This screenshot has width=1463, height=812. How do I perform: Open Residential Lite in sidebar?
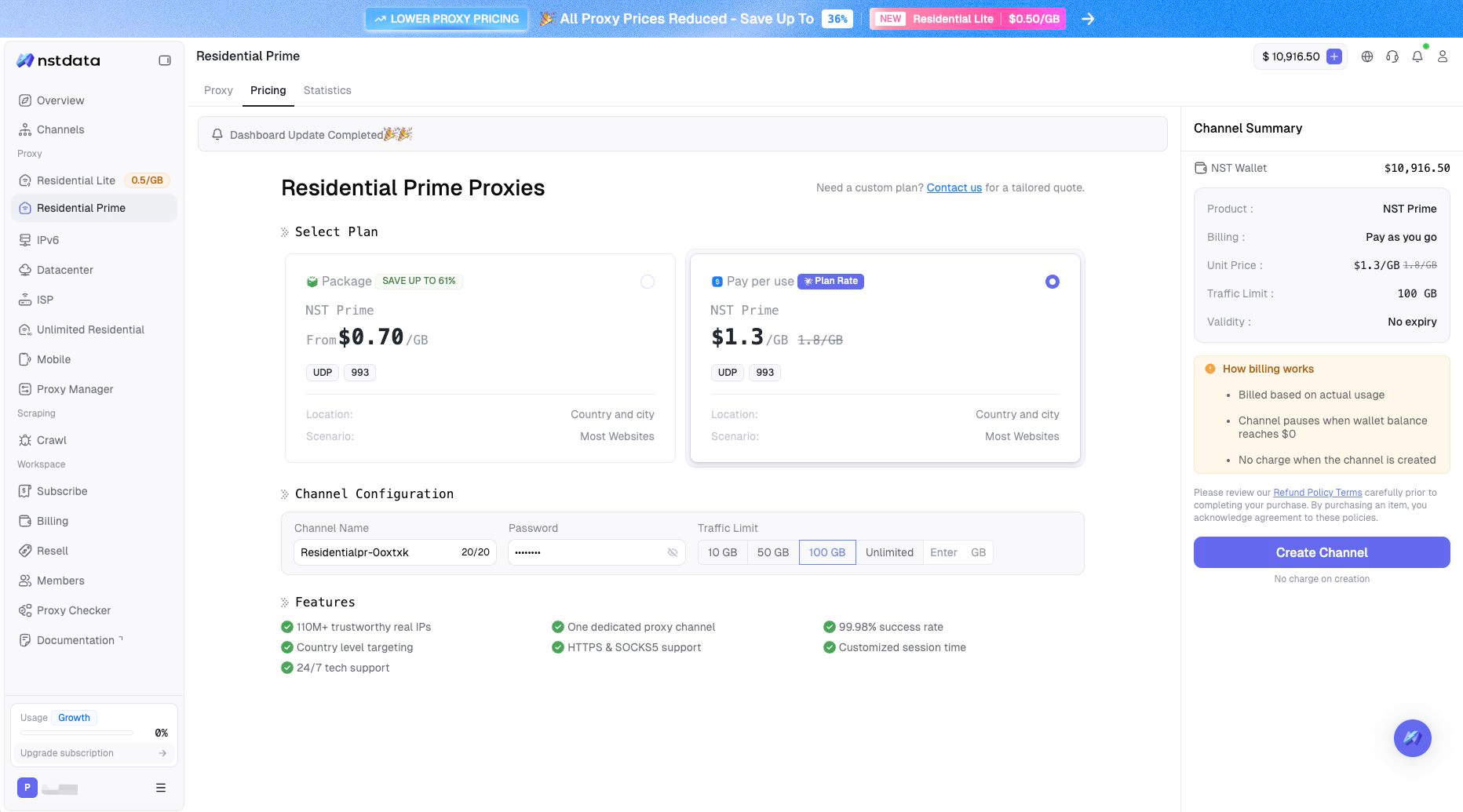tap(94, 180)
